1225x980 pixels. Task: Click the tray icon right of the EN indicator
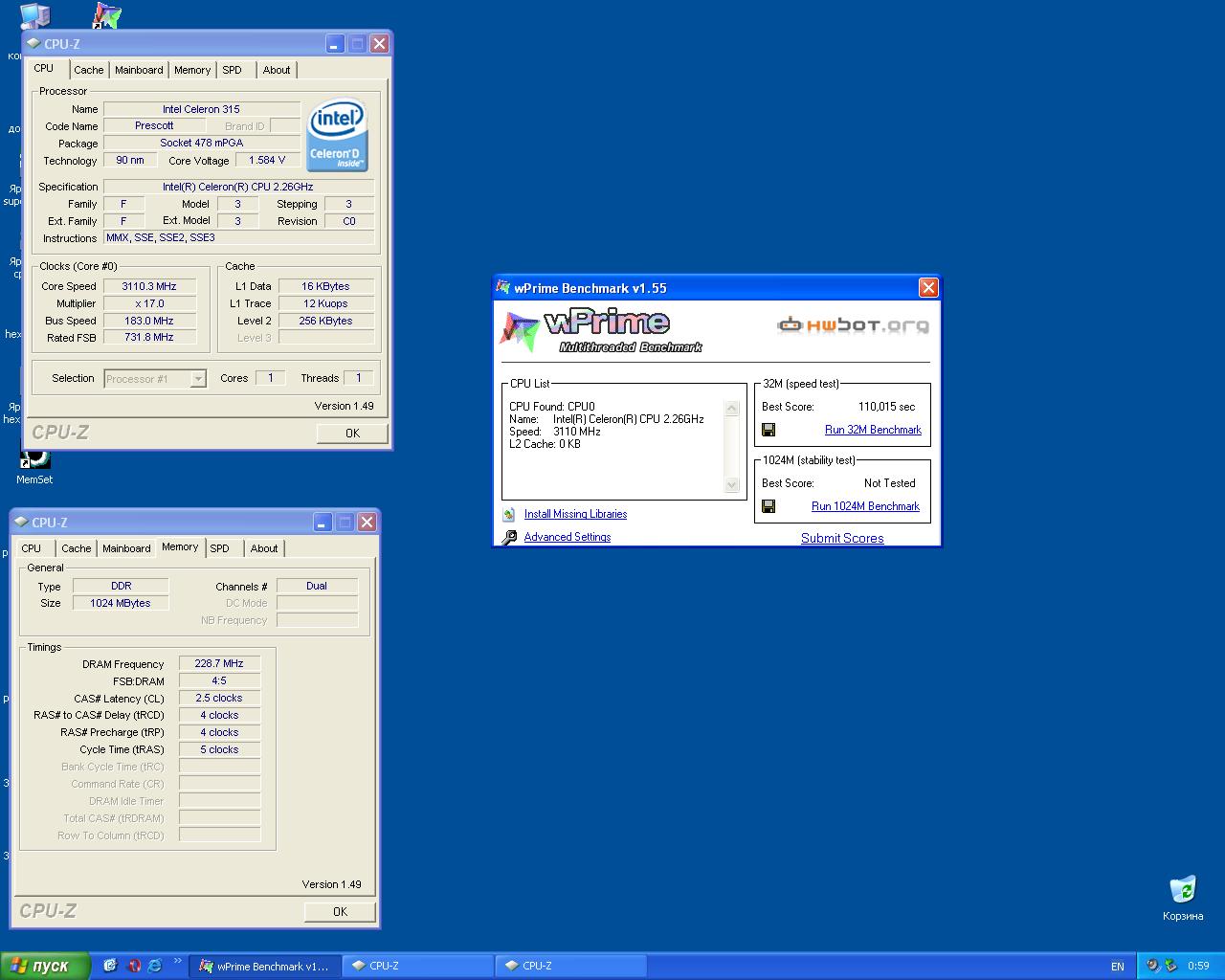pyautogui.click(x=1153, y=966)
